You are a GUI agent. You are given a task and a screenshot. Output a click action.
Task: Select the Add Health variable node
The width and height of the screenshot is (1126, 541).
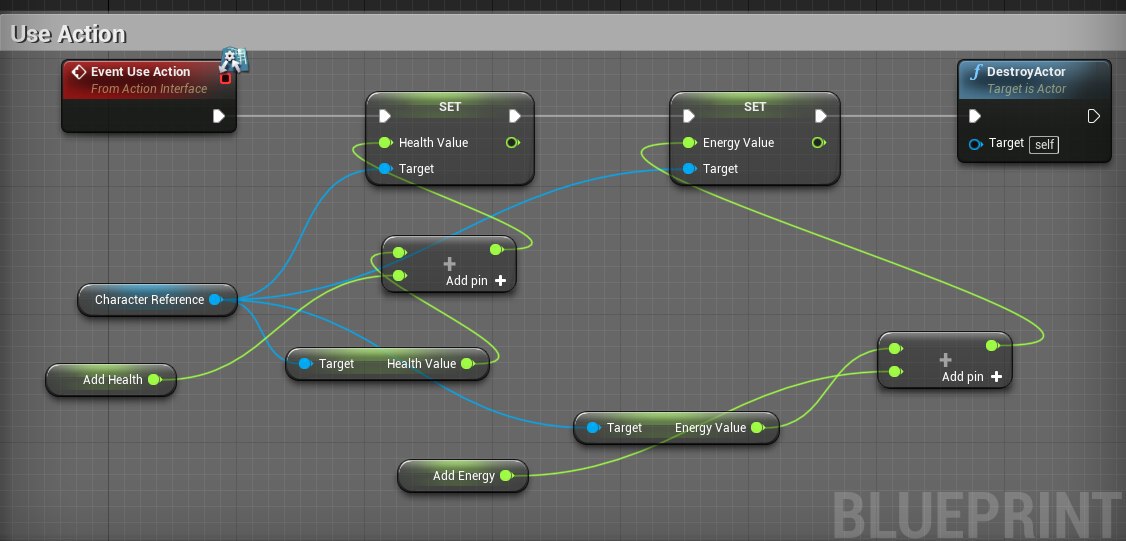tap(111, 379)
